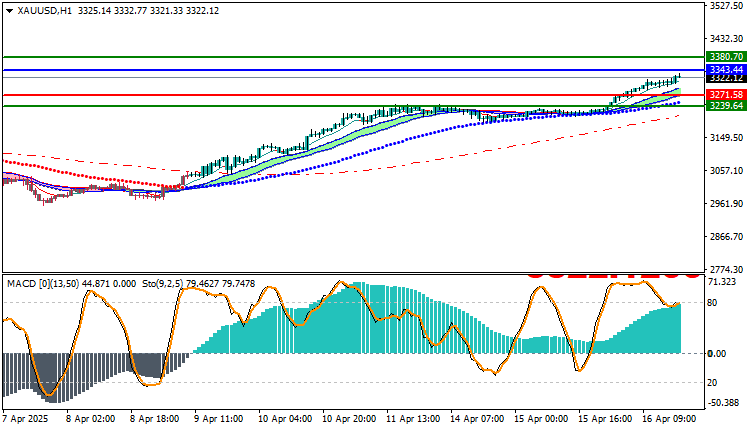Click the 3432.30 price scale value

(727, 38)
